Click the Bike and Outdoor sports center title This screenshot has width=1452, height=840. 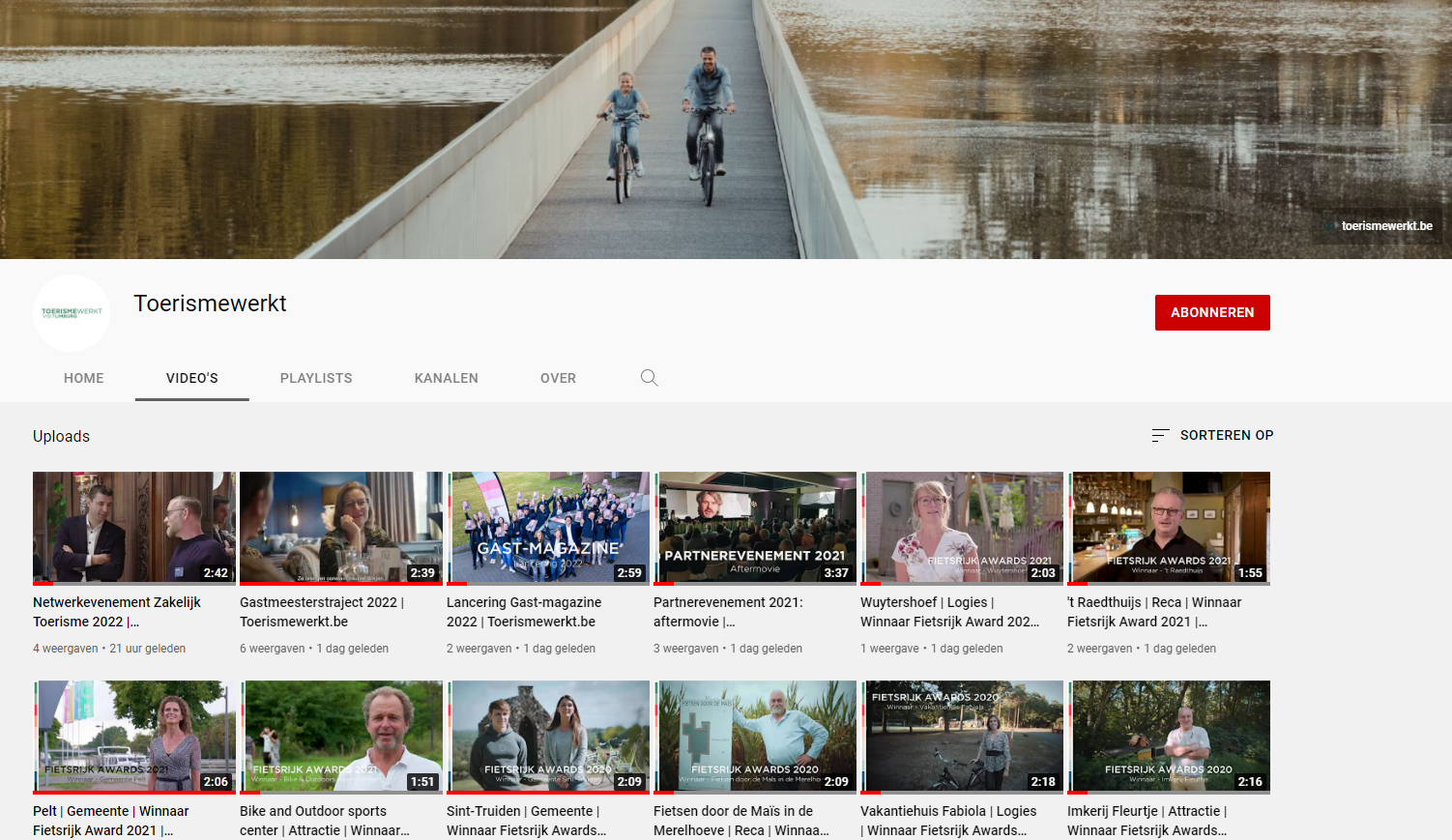coord(325,821)
